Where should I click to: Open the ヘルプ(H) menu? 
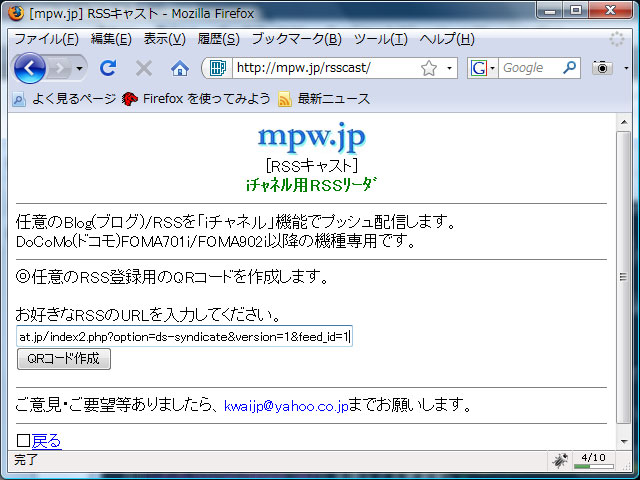pos(447,39)
